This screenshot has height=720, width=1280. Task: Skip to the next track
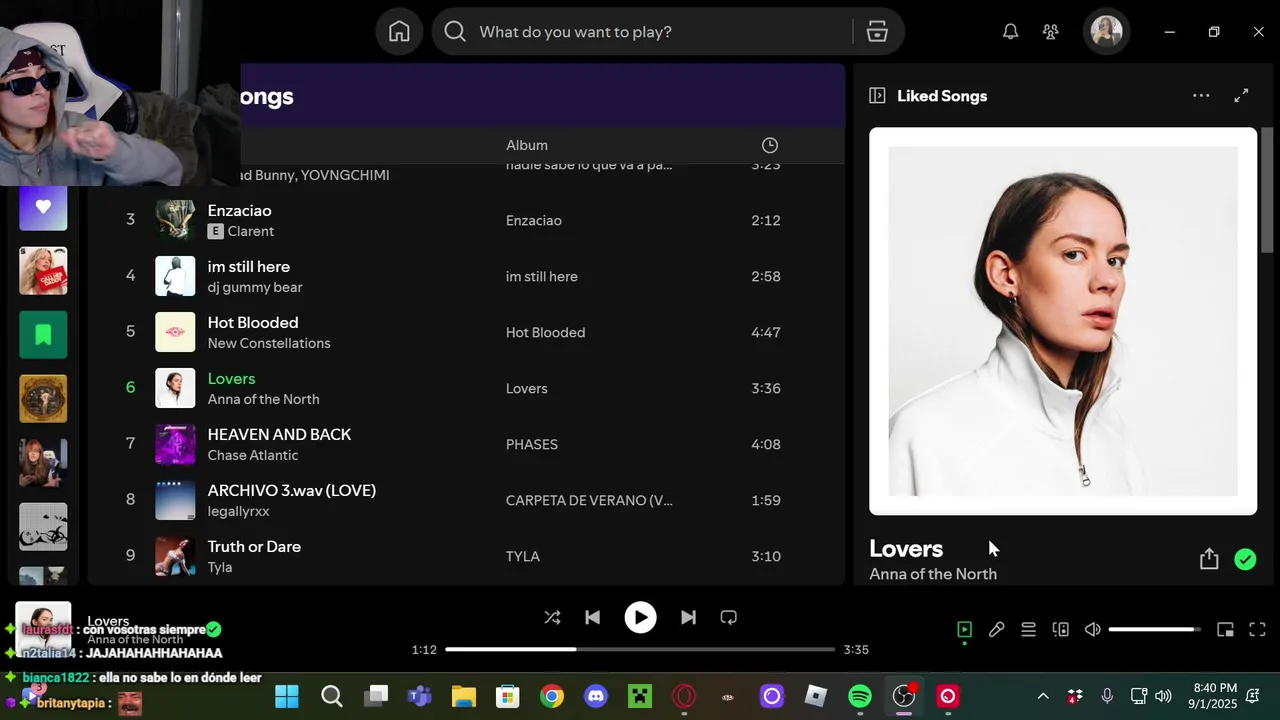688,618
